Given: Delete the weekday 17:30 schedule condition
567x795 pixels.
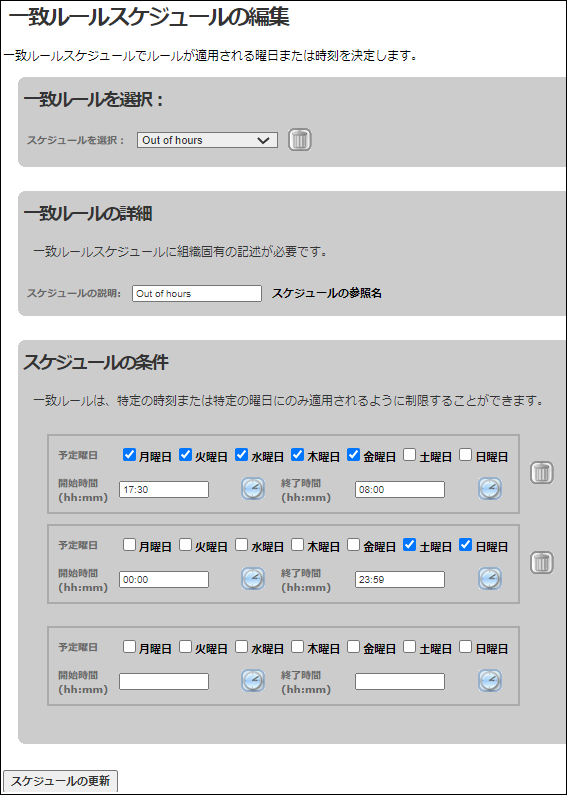Looking at the screenshot, I should pyautogui.click(x=542, y=473).
